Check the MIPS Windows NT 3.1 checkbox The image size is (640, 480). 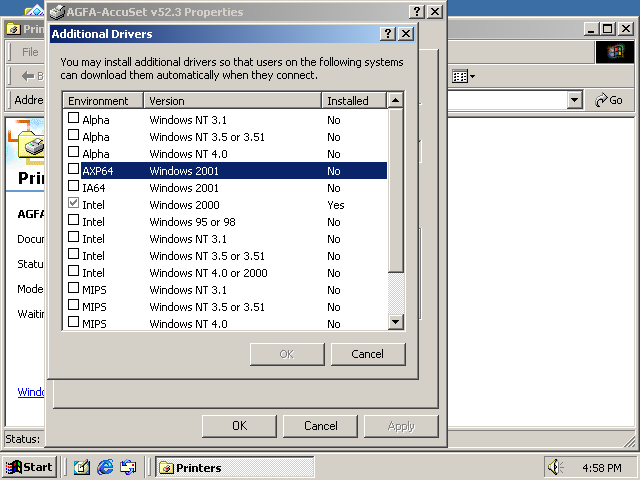73,288
